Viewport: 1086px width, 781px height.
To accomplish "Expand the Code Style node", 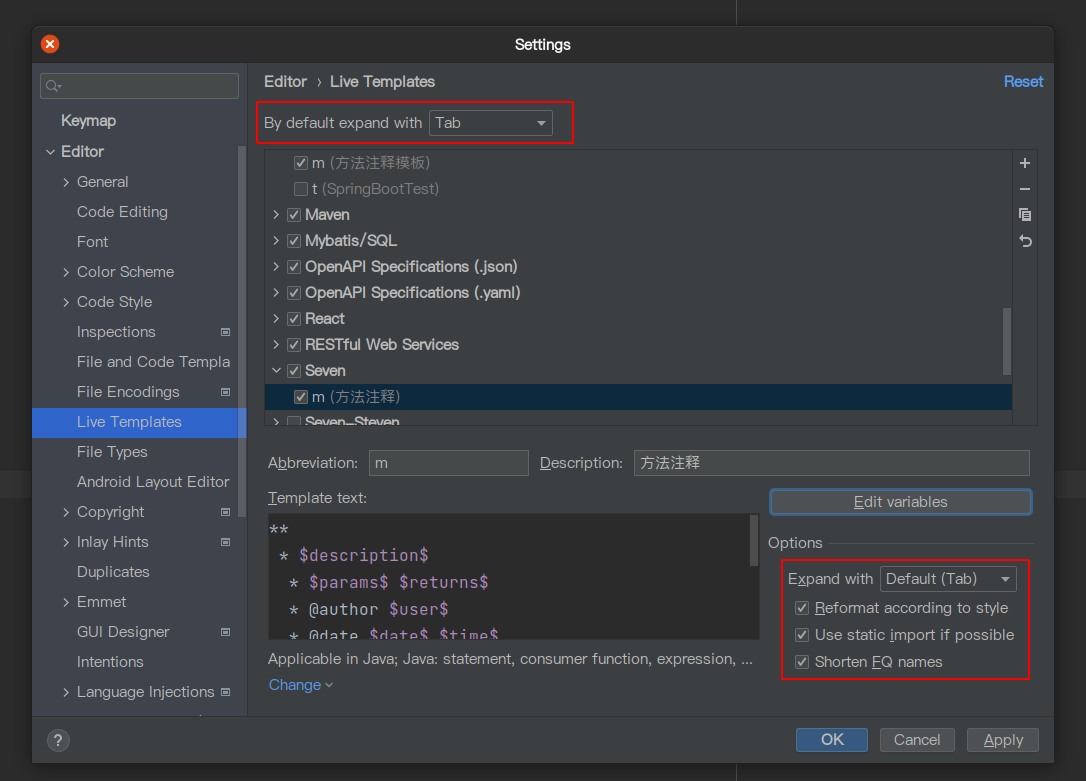I will click(x=66, y=302).
